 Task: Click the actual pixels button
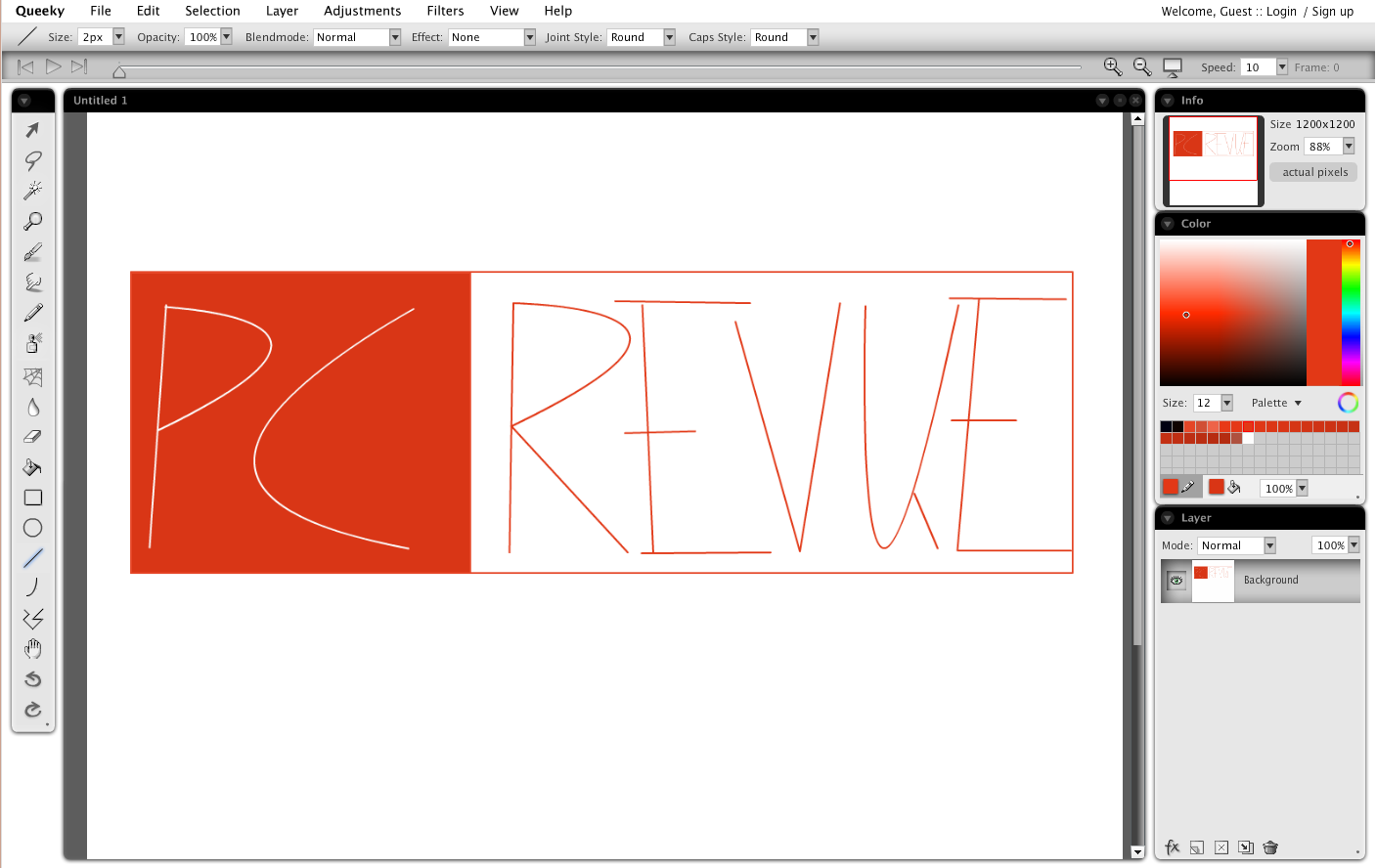pyautogui.click(x=1314, y=172)
